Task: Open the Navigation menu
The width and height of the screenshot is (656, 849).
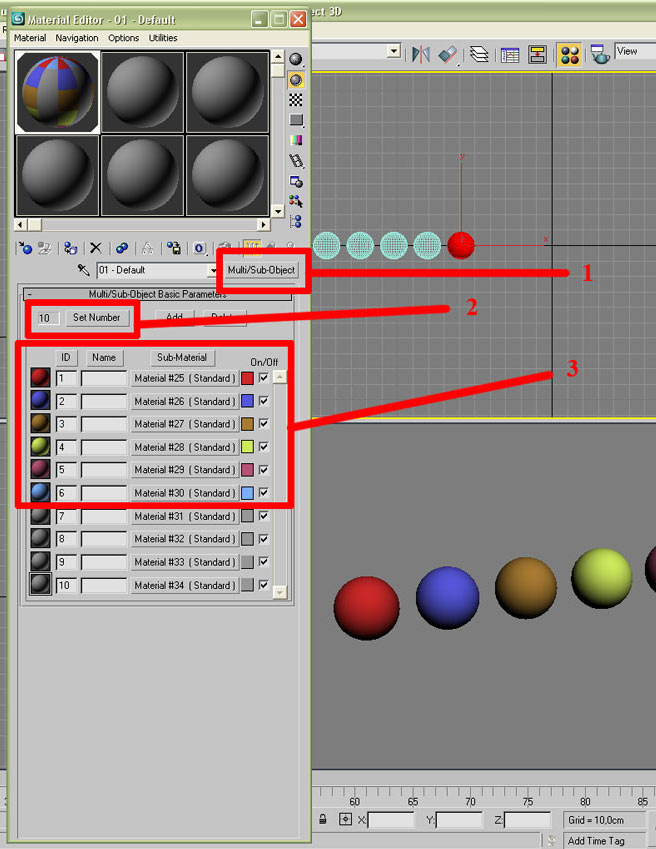Action: pyautogui.click(x=77, y=38)
